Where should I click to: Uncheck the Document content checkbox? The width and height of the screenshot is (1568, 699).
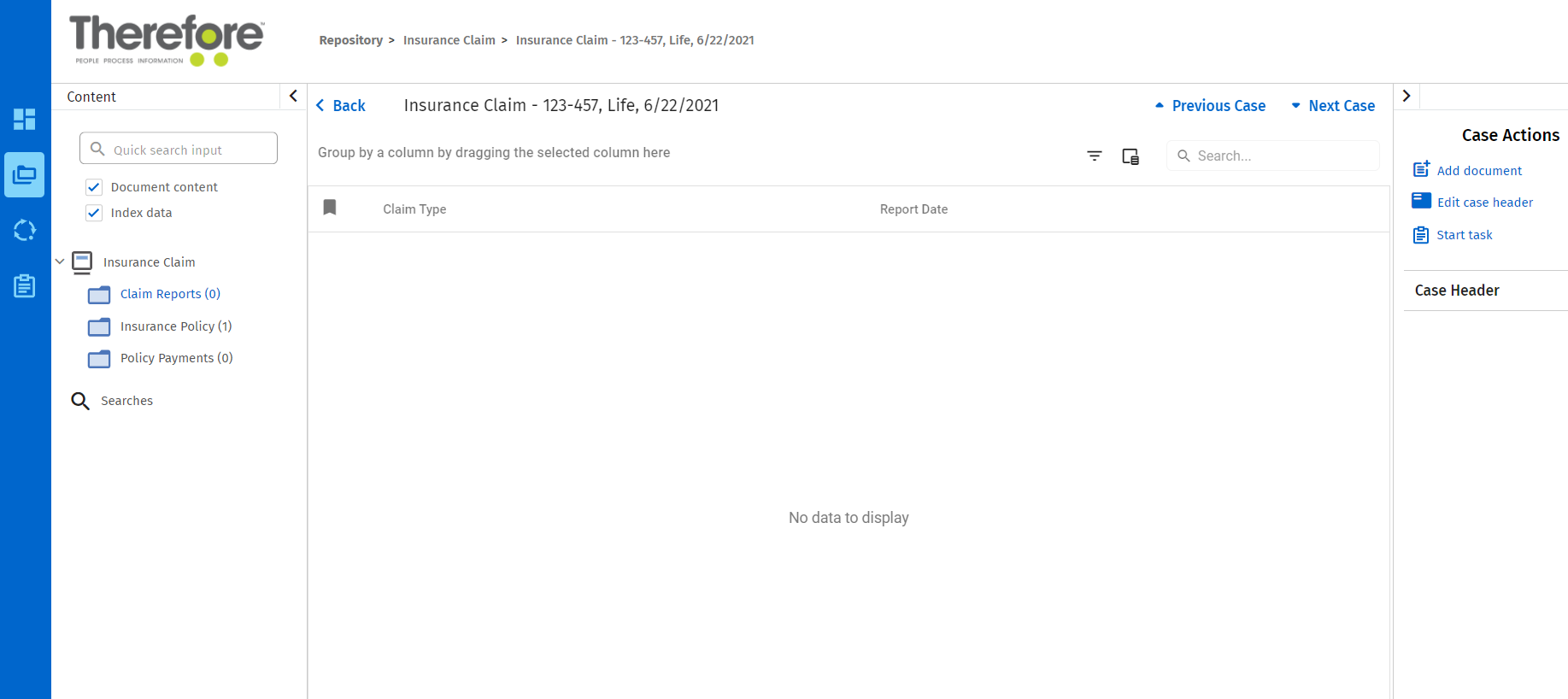coord(94,187)
